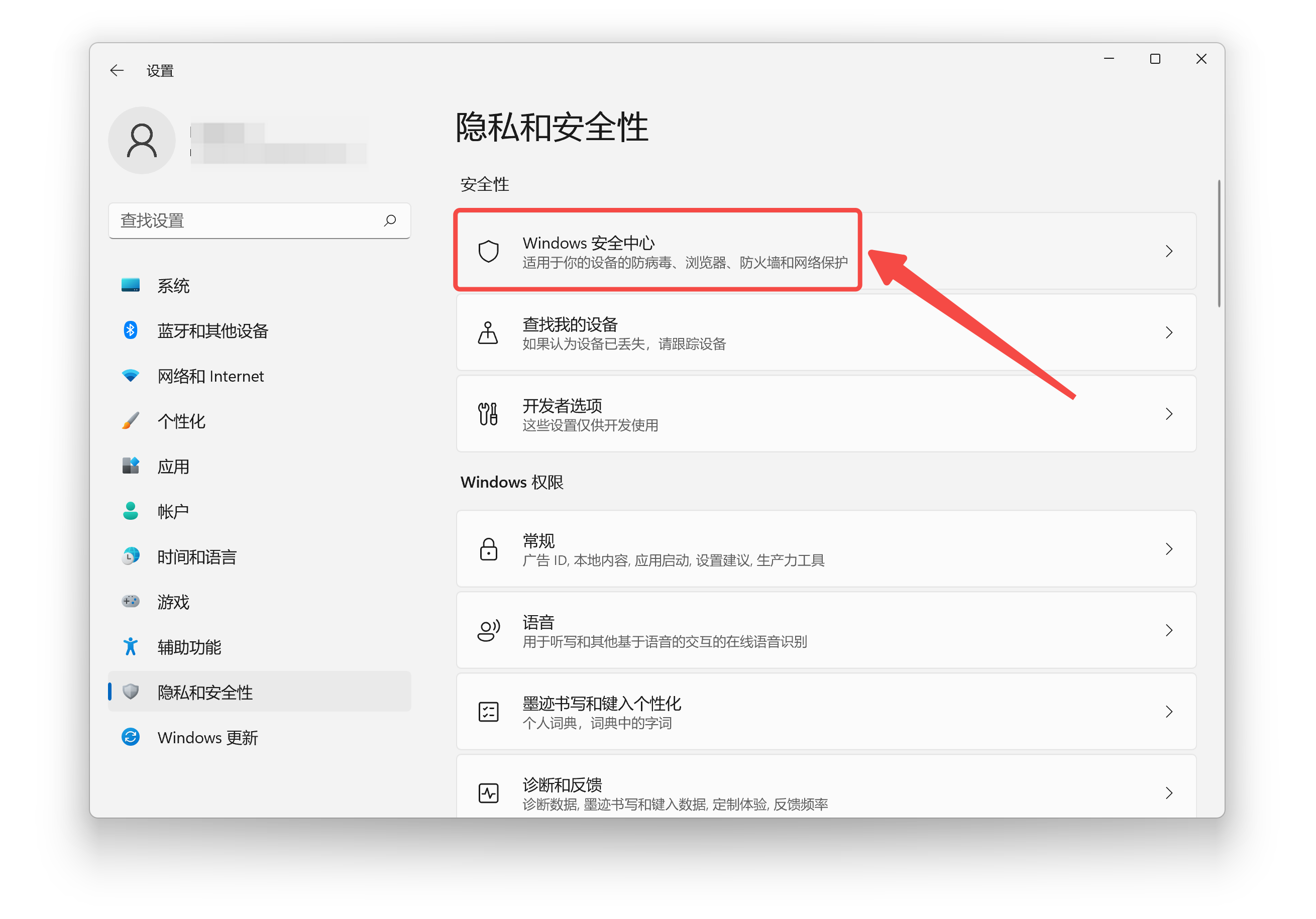Go to 网络和 Internet settings
Viewport: 1316px width, 919px height.
click(x=260, y=376)
